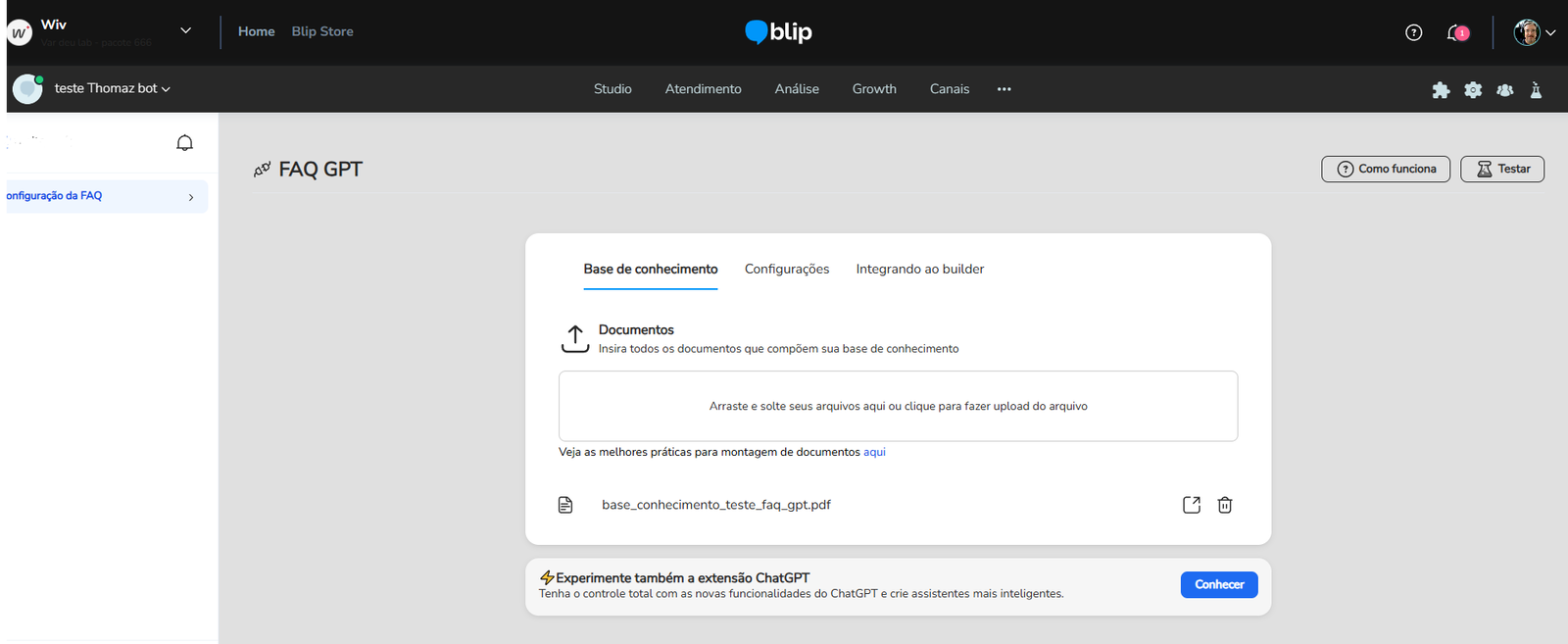Open the Análise menu

click(x=797, y=89)
